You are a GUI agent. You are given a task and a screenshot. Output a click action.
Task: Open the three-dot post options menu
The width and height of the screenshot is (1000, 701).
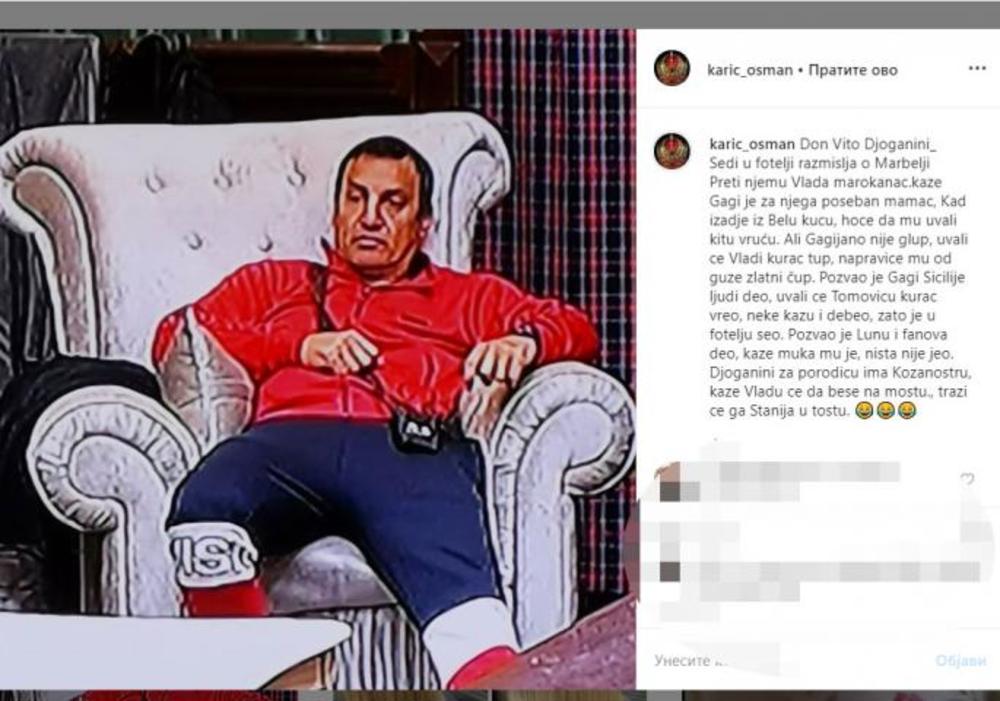click(x=977, y=68)
